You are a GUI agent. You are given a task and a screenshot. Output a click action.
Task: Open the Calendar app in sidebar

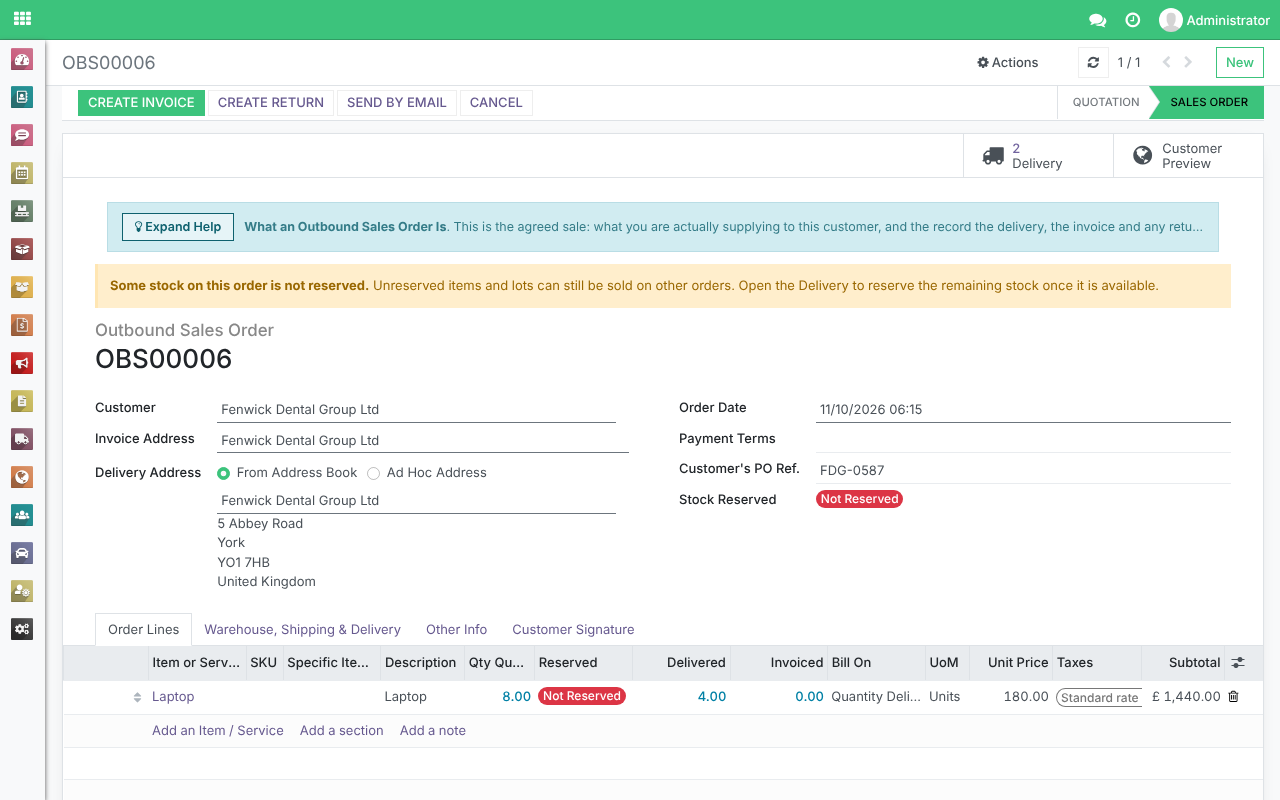coord(22,173)
